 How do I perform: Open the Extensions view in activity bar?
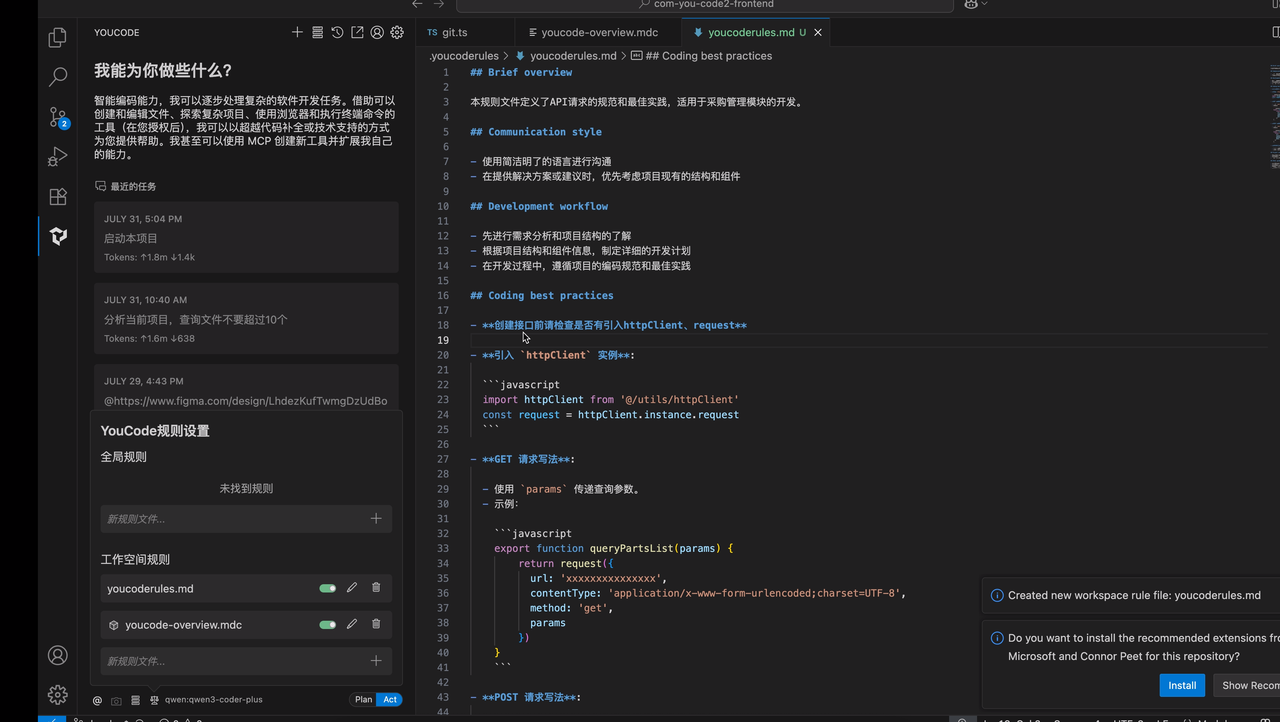(58, 197)
